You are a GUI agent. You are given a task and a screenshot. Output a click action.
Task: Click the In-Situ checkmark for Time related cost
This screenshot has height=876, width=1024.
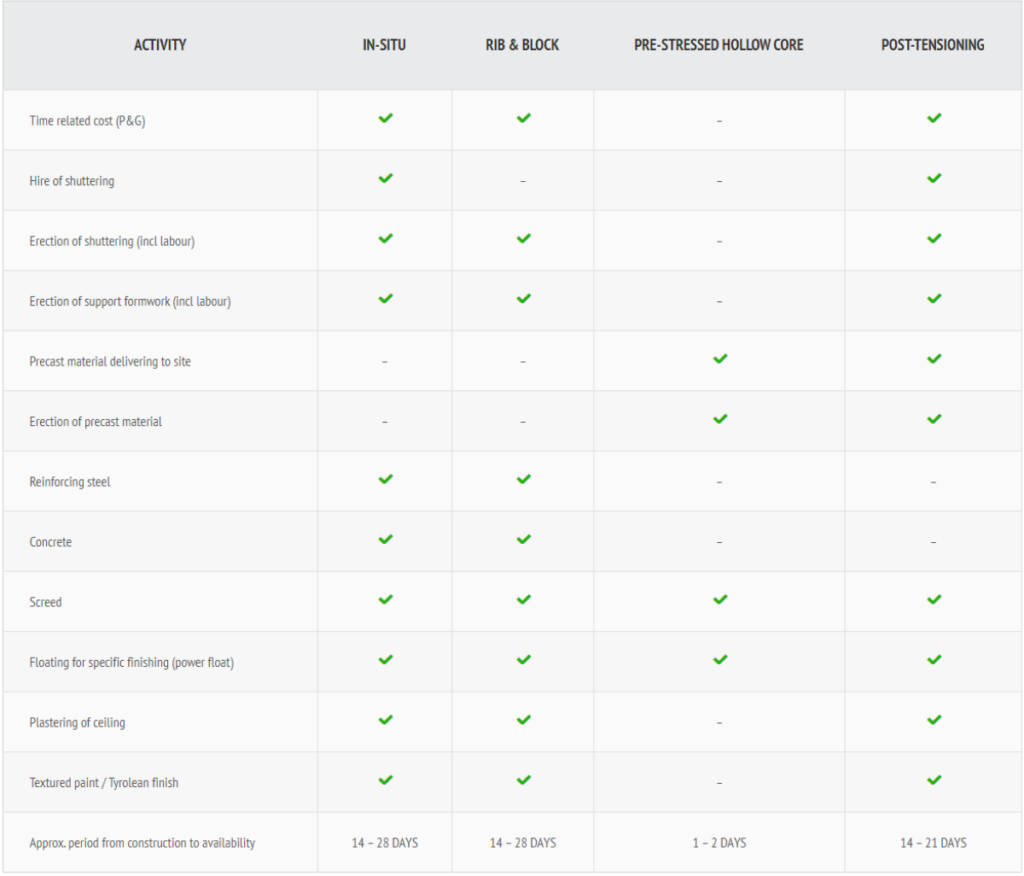tap(385, 118)
